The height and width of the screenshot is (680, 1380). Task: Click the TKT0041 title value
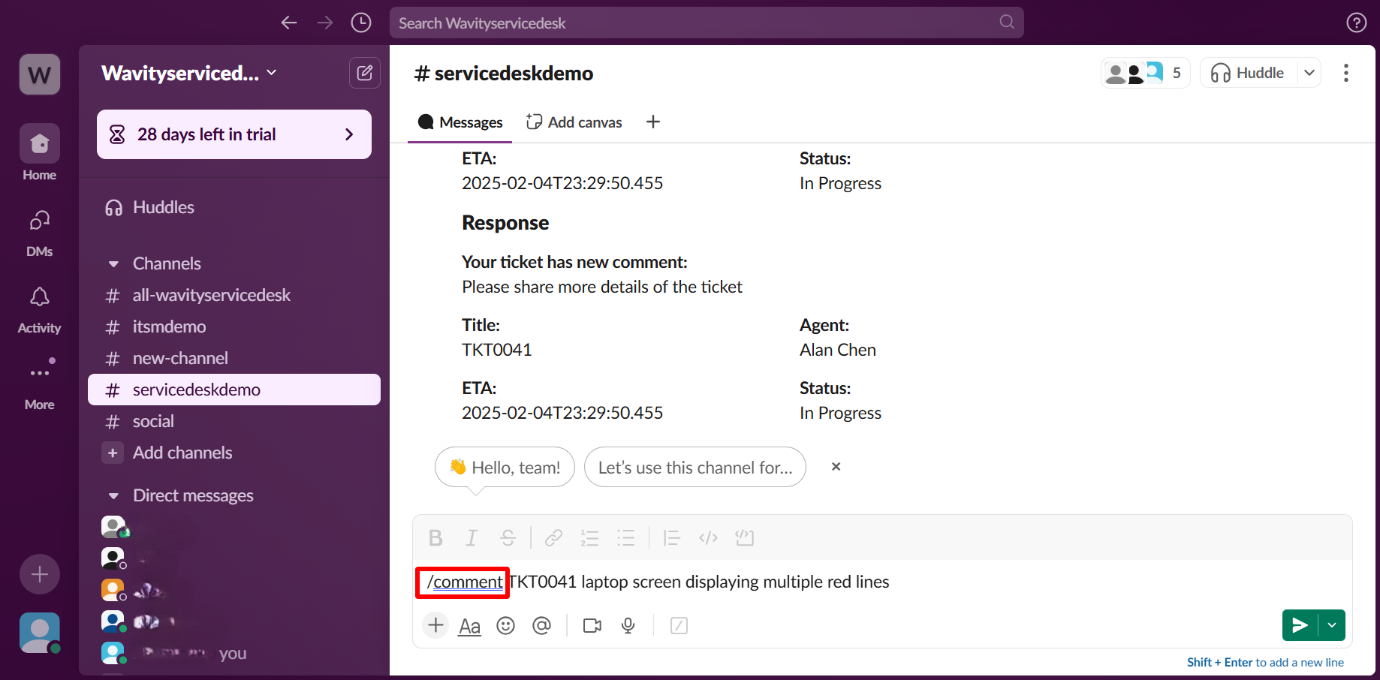click(x=497, y=350)
